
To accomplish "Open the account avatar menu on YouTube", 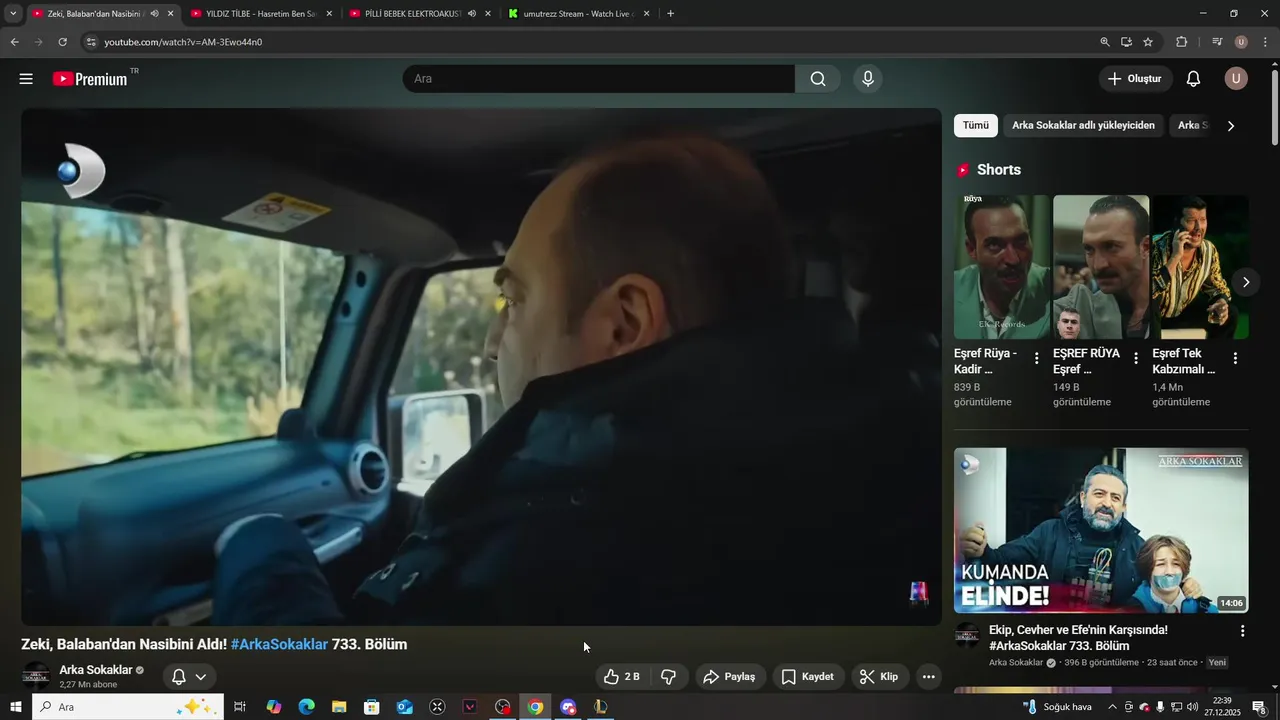I will point(1236,79).
